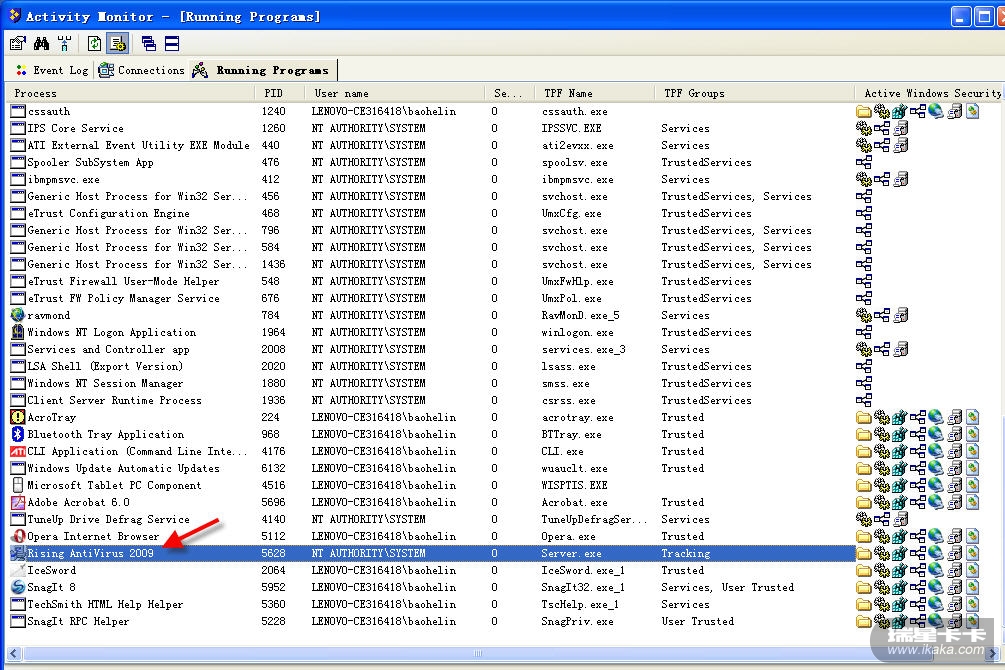Image resolution: width=1005 pixels, height=670 pixels.
Task: Click the ravmond globe process icon
Action: (18, 315)
